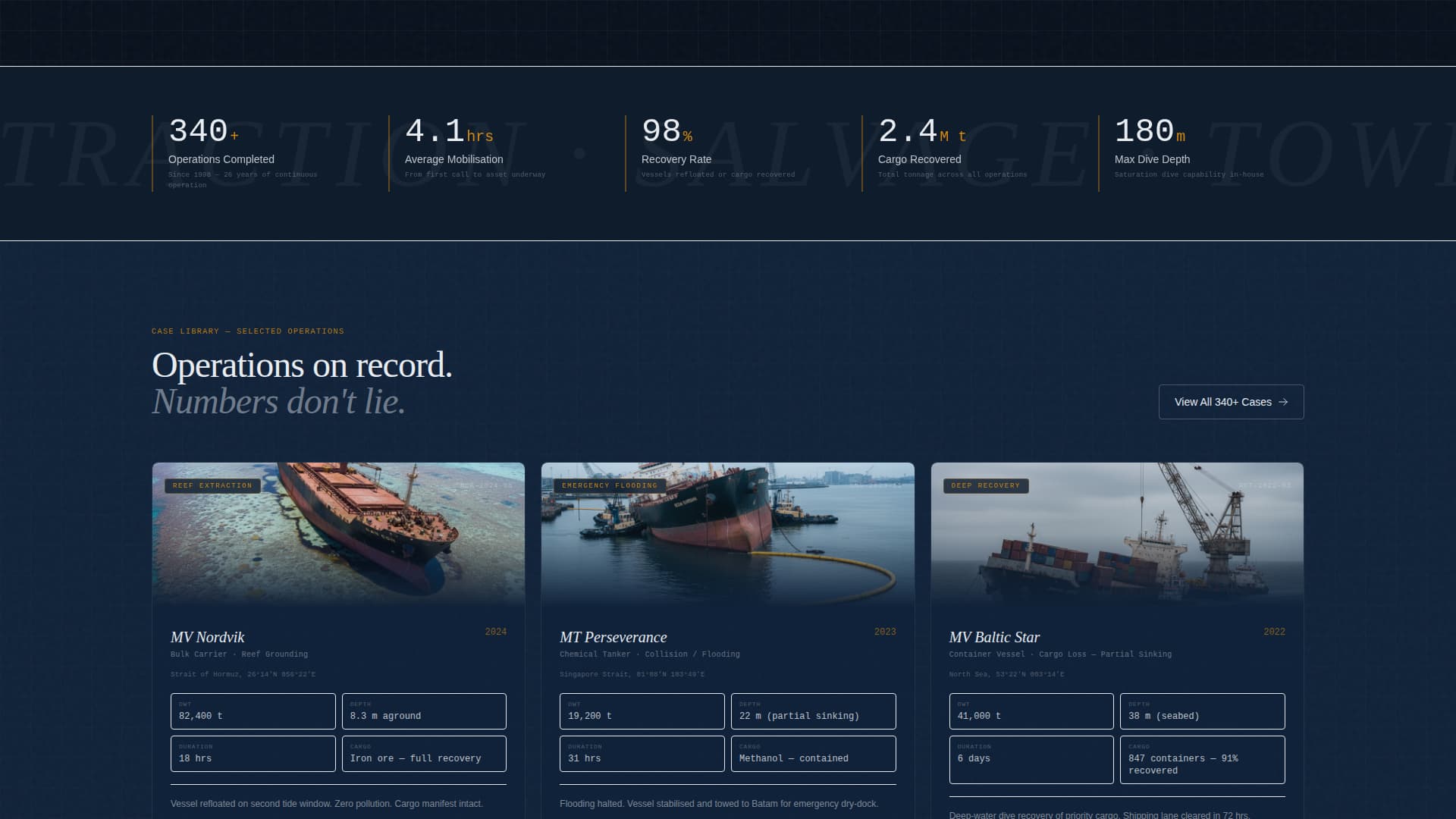Select the REEF EXTRACTION category badge
This screenshot has height=819, width=1456.
pos(212,485)
